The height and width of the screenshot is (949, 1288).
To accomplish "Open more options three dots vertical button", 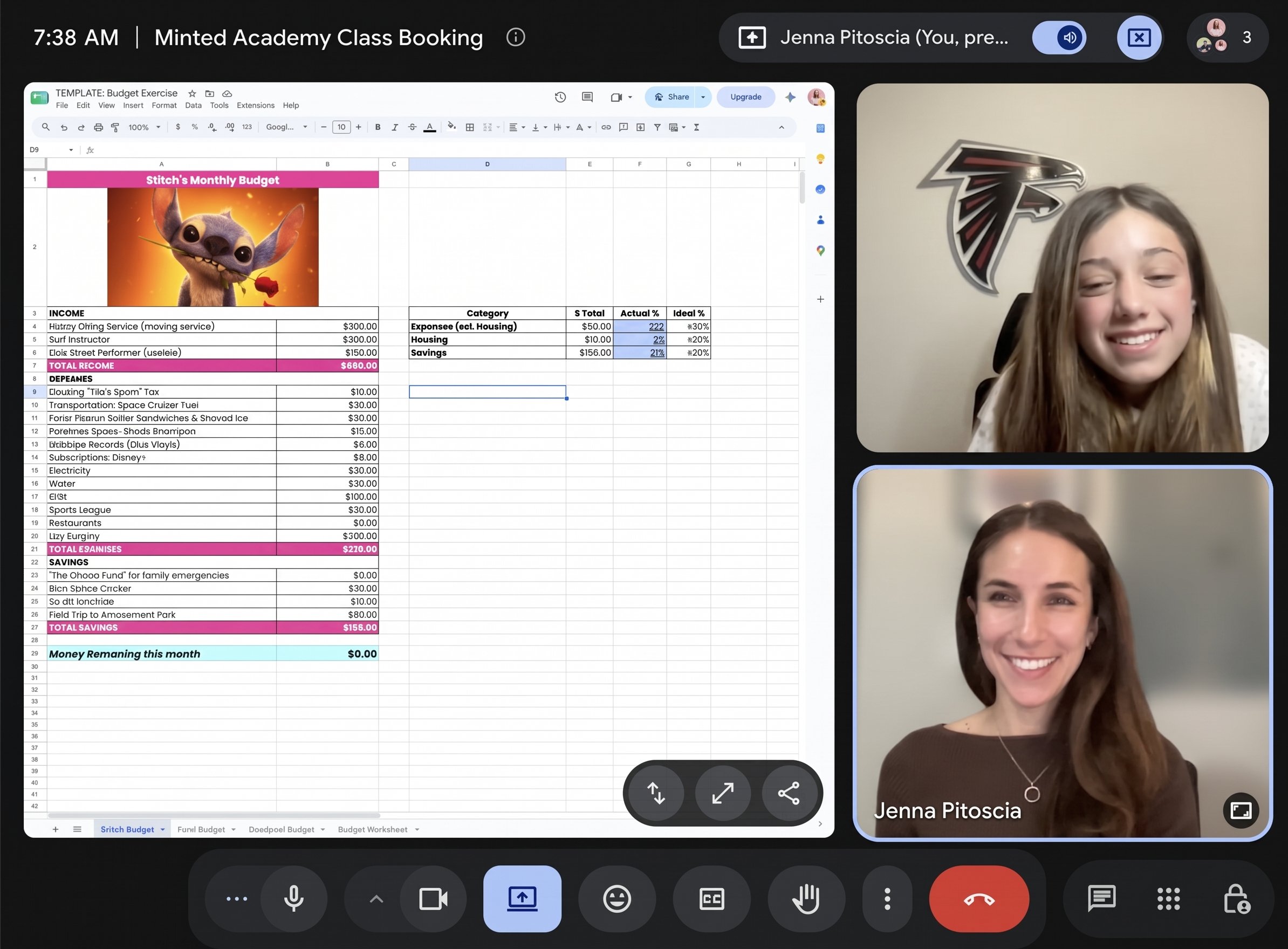I will (x=888, y=899).
